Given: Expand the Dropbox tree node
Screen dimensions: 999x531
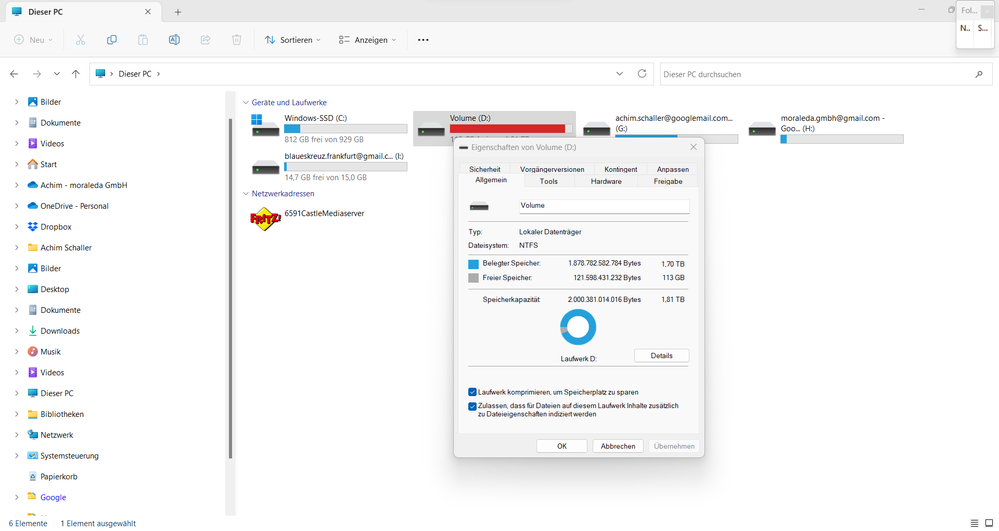Looking at the screenshot, I should click(17, 226).
